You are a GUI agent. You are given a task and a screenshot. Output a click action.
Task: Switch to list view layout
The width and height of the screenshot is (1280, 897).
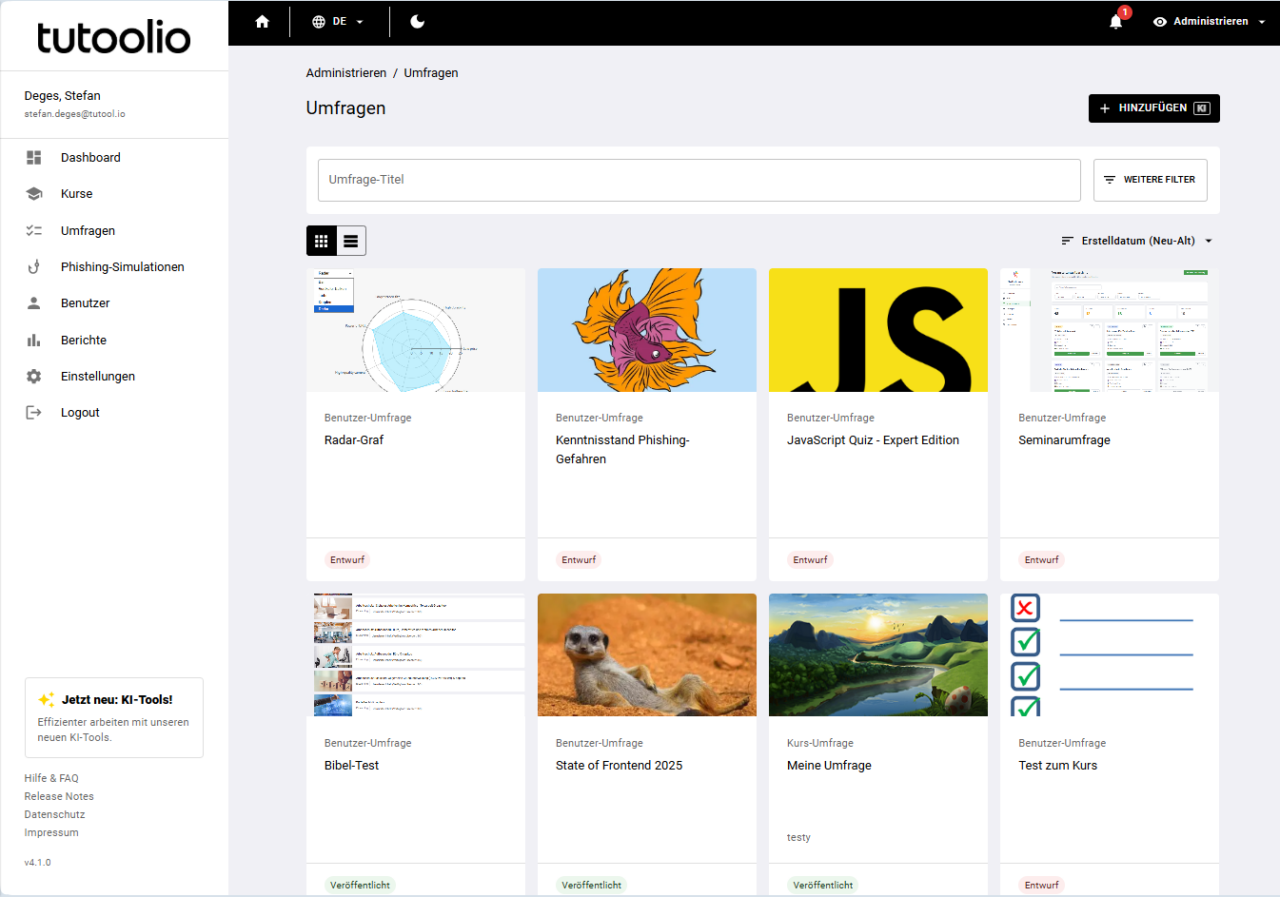[x=351, y=241]
